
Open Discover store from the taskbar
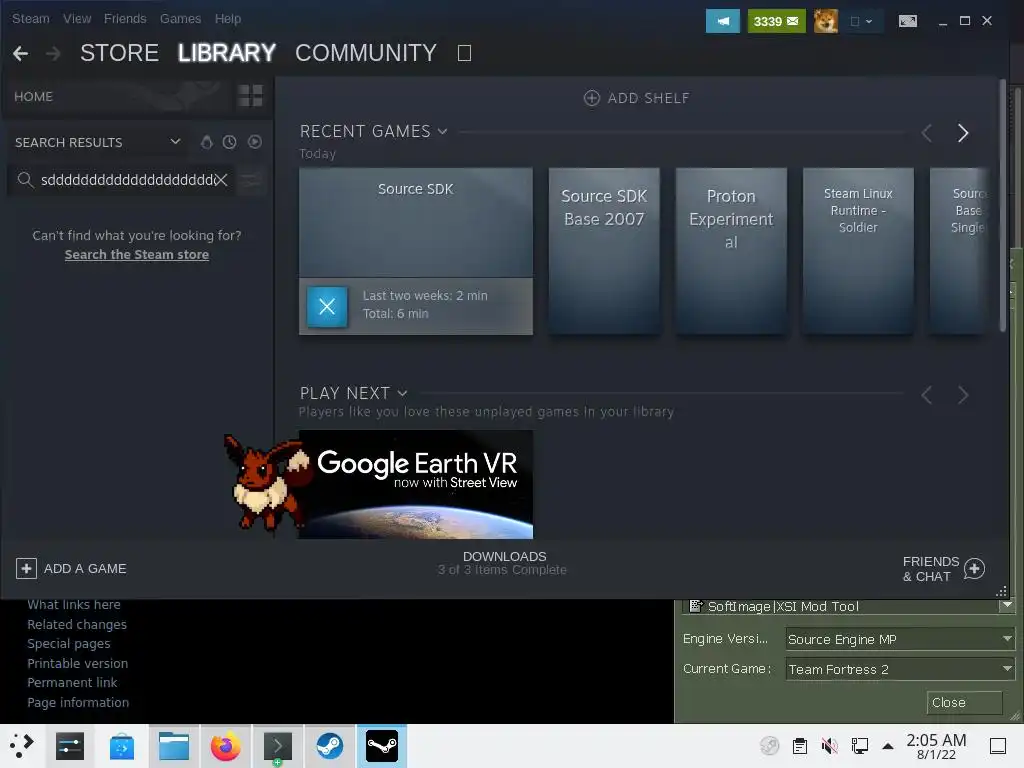coord(121,746)
